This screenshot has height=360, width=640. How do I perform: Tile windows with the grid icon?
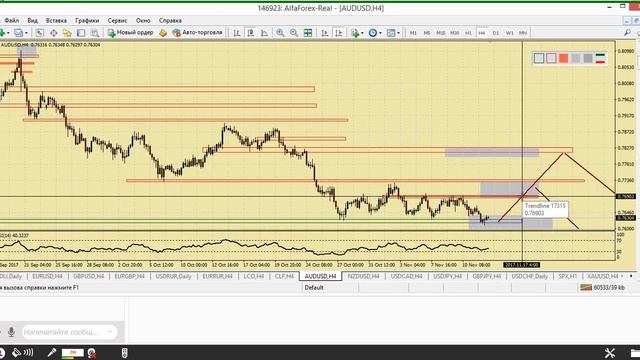[308, 33]
